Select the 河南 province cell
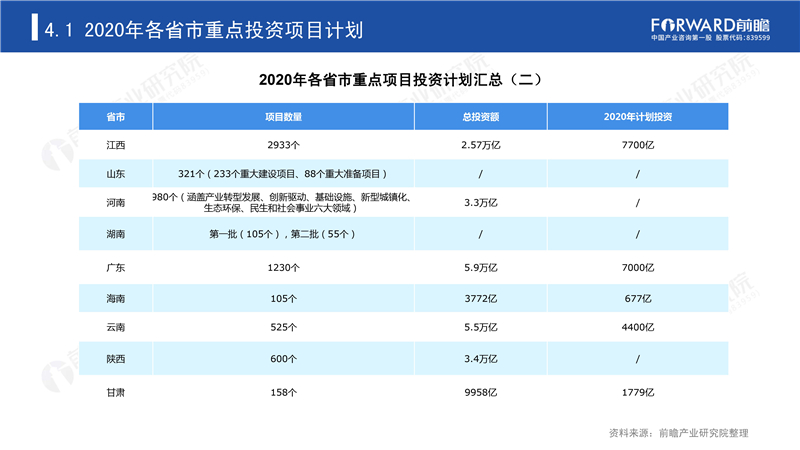800x450 pixels. 115,203
